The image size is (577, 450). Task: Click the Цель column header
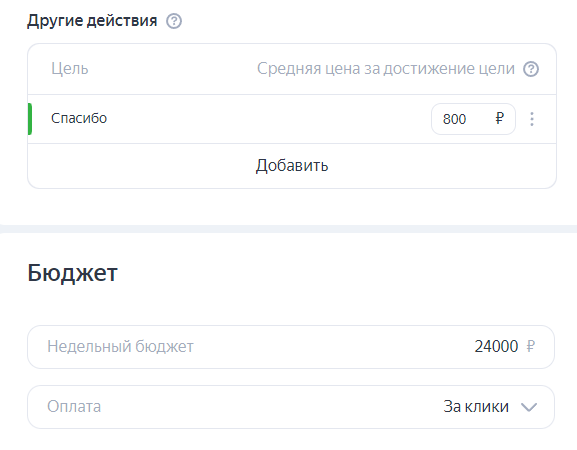[70, 69]
